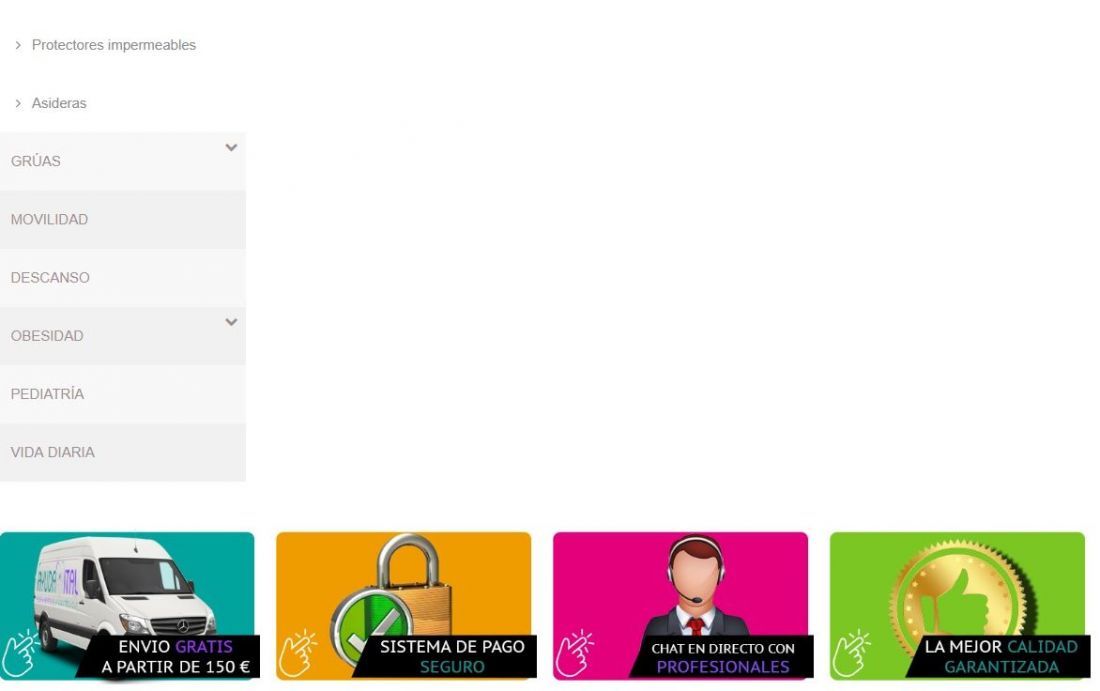
Task: Click the gold thumbs-up quality seal
Action: click(962, 593)
